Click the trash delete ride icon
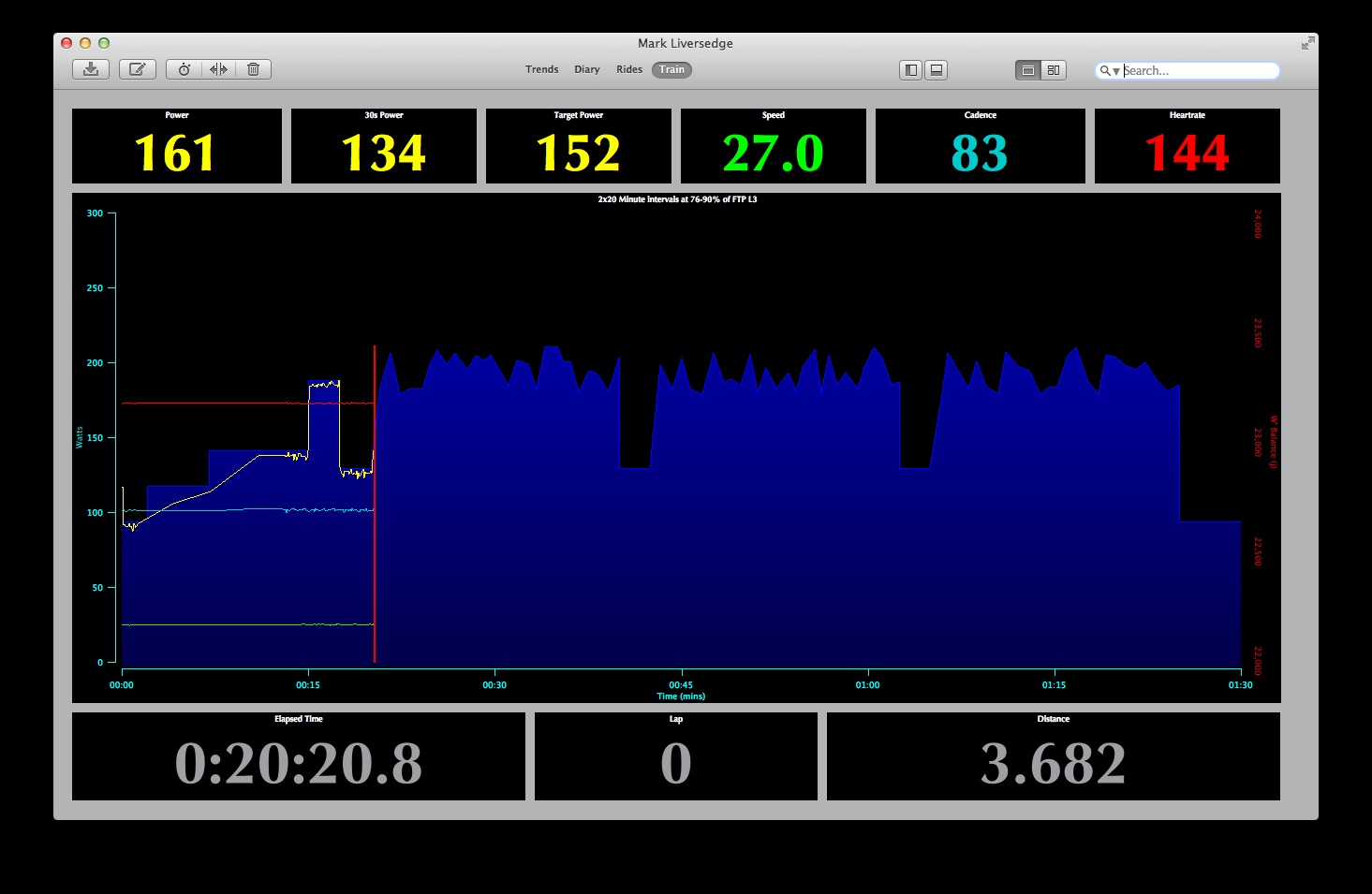The height and width of the screenshot is (894, 1372). tap(253, 69)
